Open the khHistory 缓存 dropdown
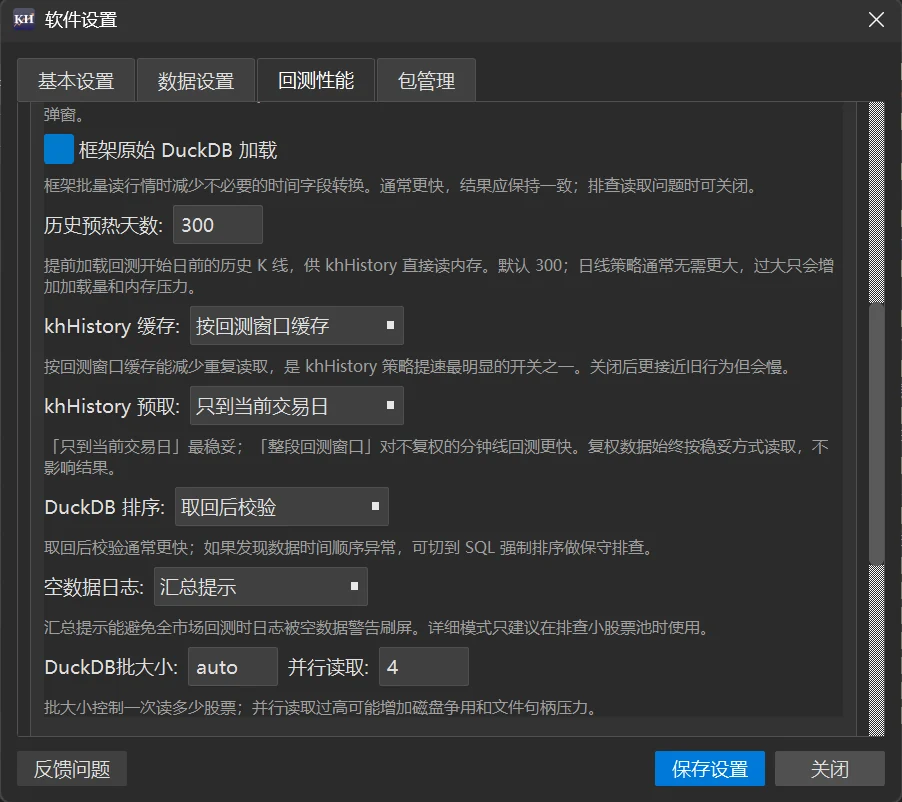Viewport: 902px width, 802px height. coord(296,326)
